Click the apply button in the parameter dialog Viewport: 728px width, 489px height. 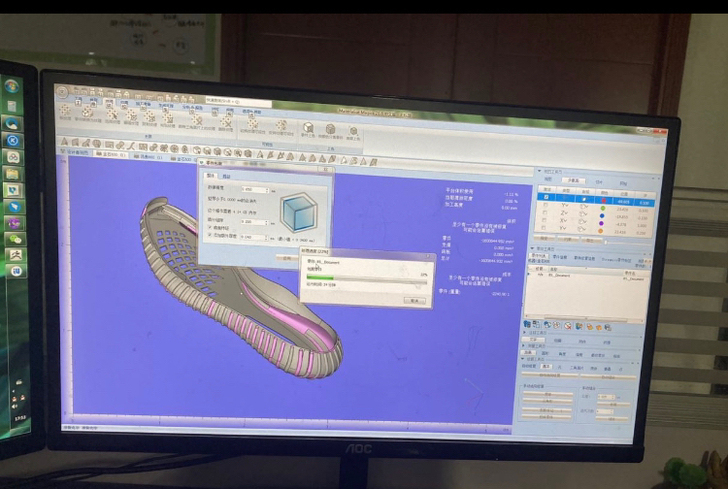coord(287,258)
